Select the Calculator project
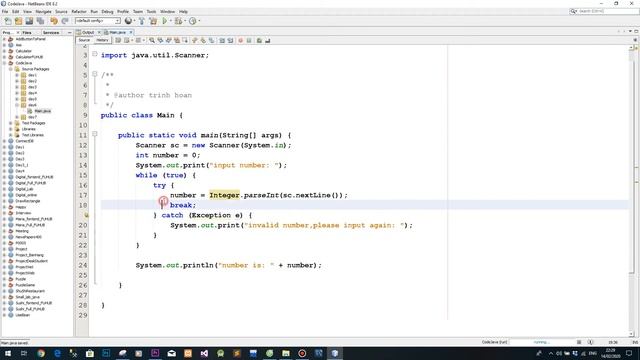 pyautogui.click(x=23, y=51)
